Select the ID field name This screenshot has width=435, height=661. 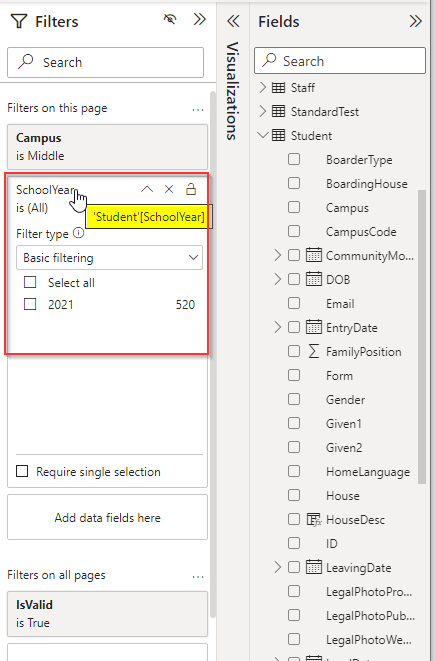click(x=332, y=544)
